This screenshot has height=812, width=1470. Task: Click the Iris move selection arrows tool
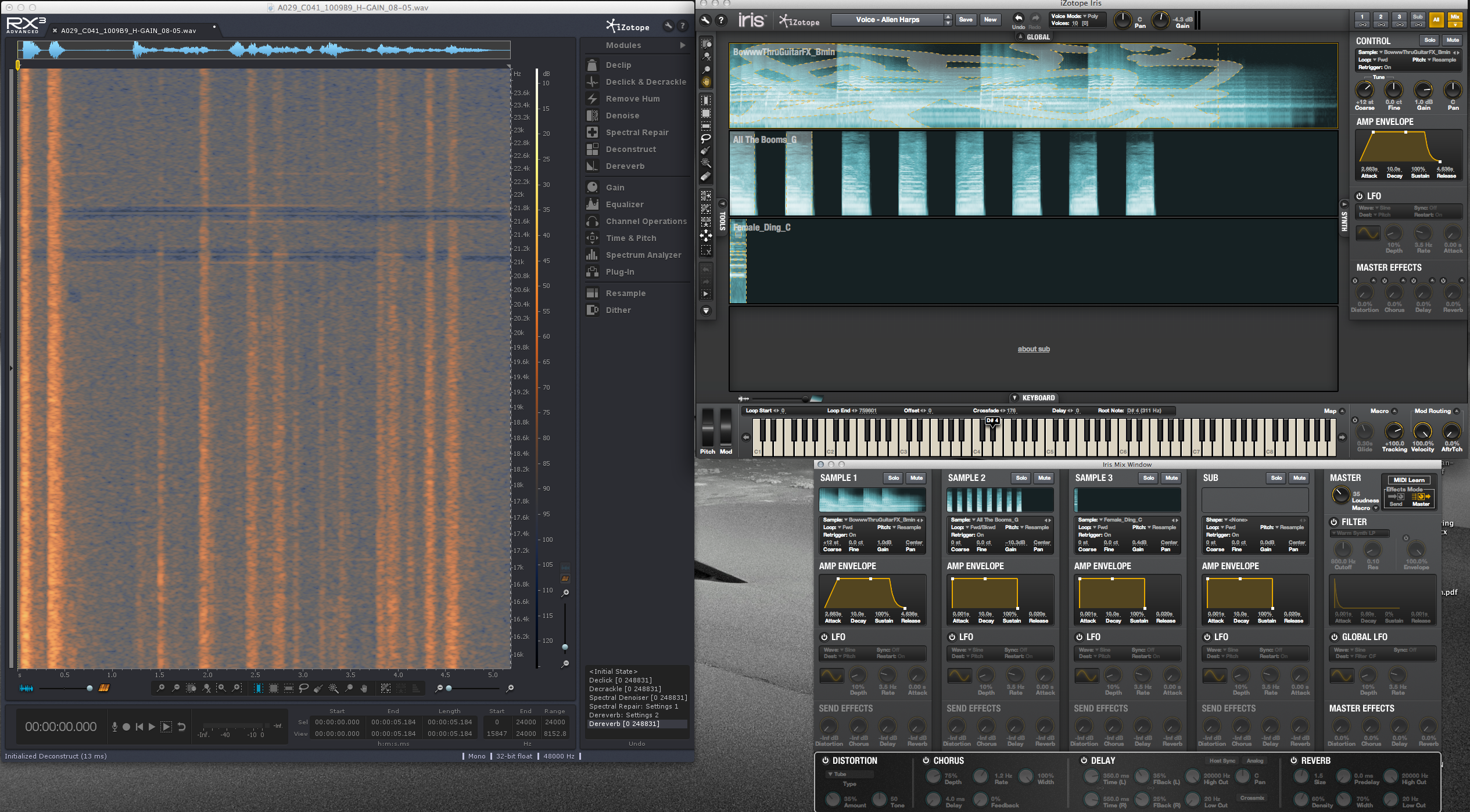(x=706, y=235)
